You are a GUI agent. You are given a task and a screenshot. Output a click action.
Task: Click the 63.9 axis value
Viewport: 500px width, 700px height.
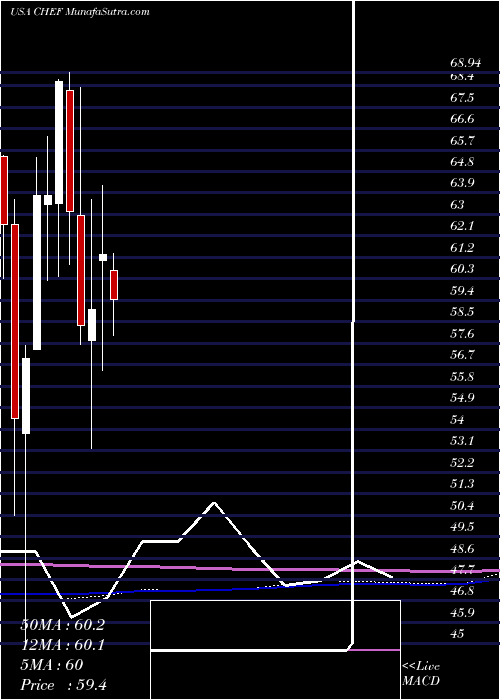pyautogui.click(x=462, y=183)
